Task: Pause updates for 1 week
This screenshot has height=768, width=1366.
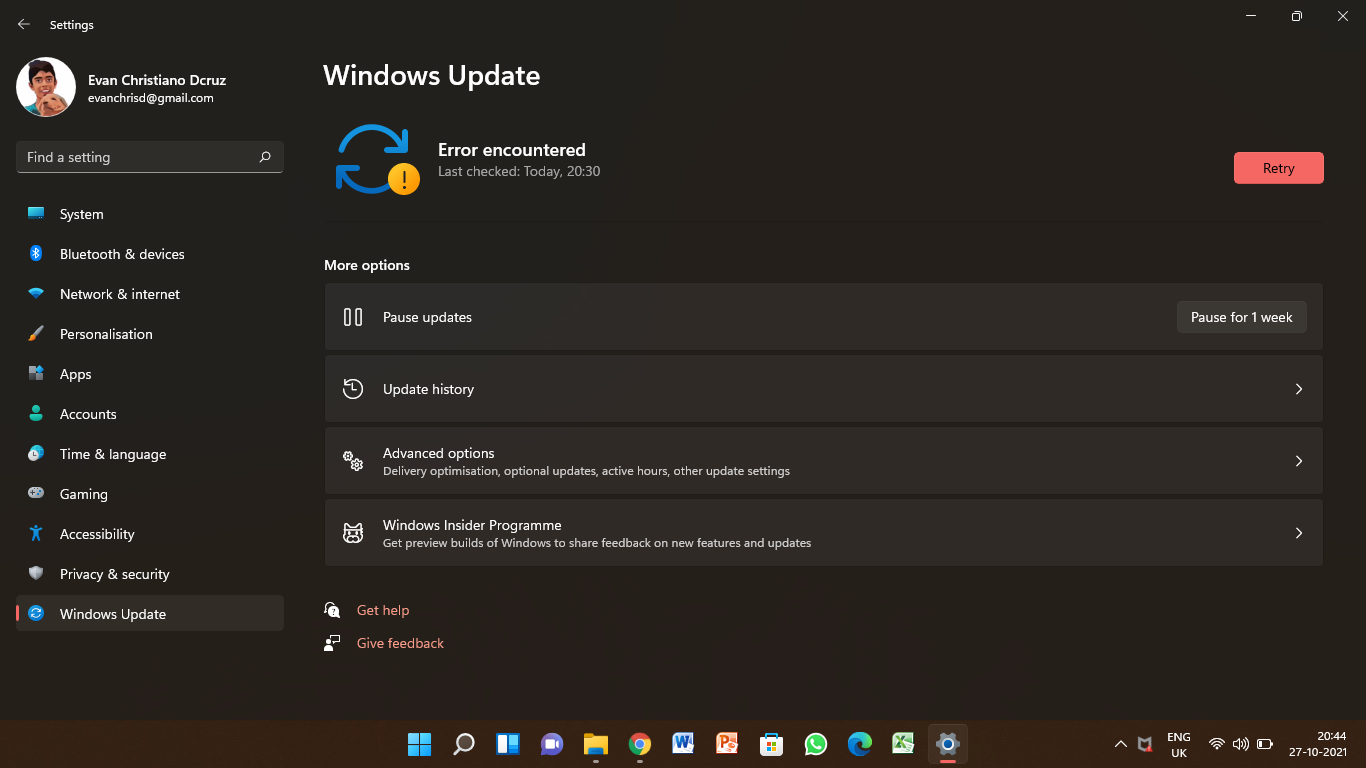Action: tap(1241, 317)
